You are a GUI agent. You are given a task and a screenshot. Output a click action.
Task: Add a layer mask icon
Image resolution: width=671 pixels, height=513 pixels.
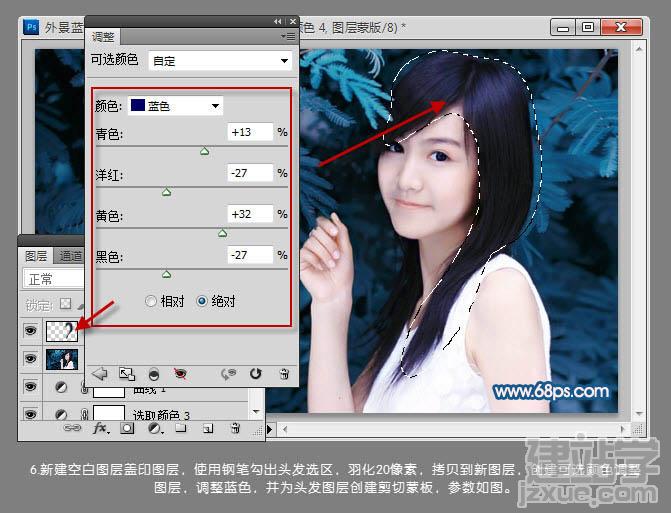(127, 428)
